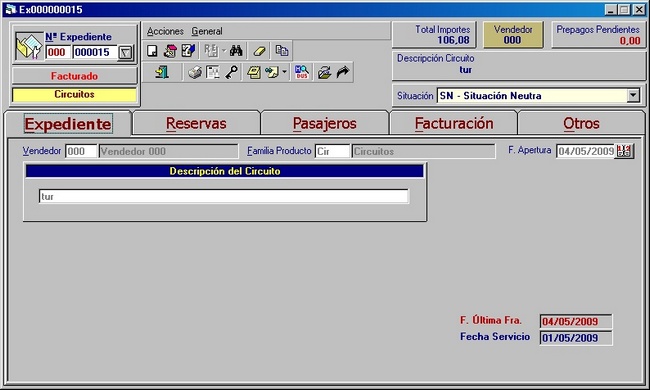Minimize the Ex000000015 window
Screen dimensions: 650x390
610,10
